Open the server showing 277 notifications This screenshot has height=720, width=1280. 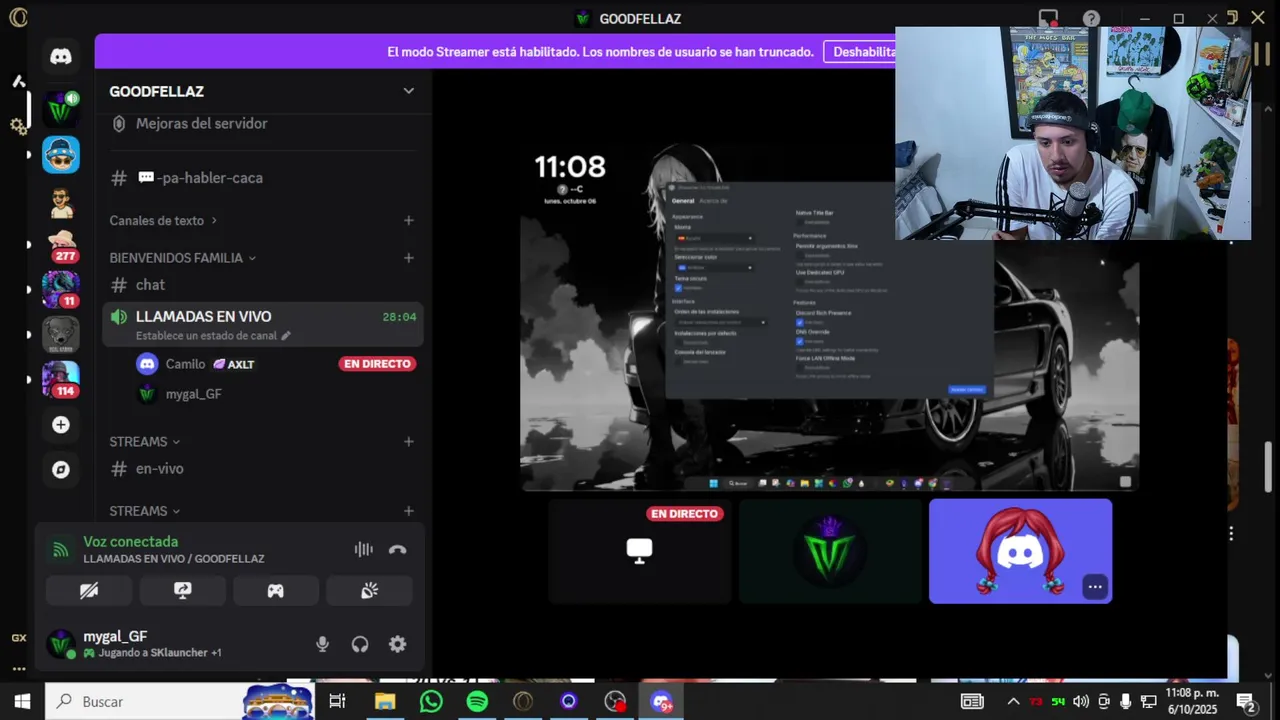click(61, 244)
